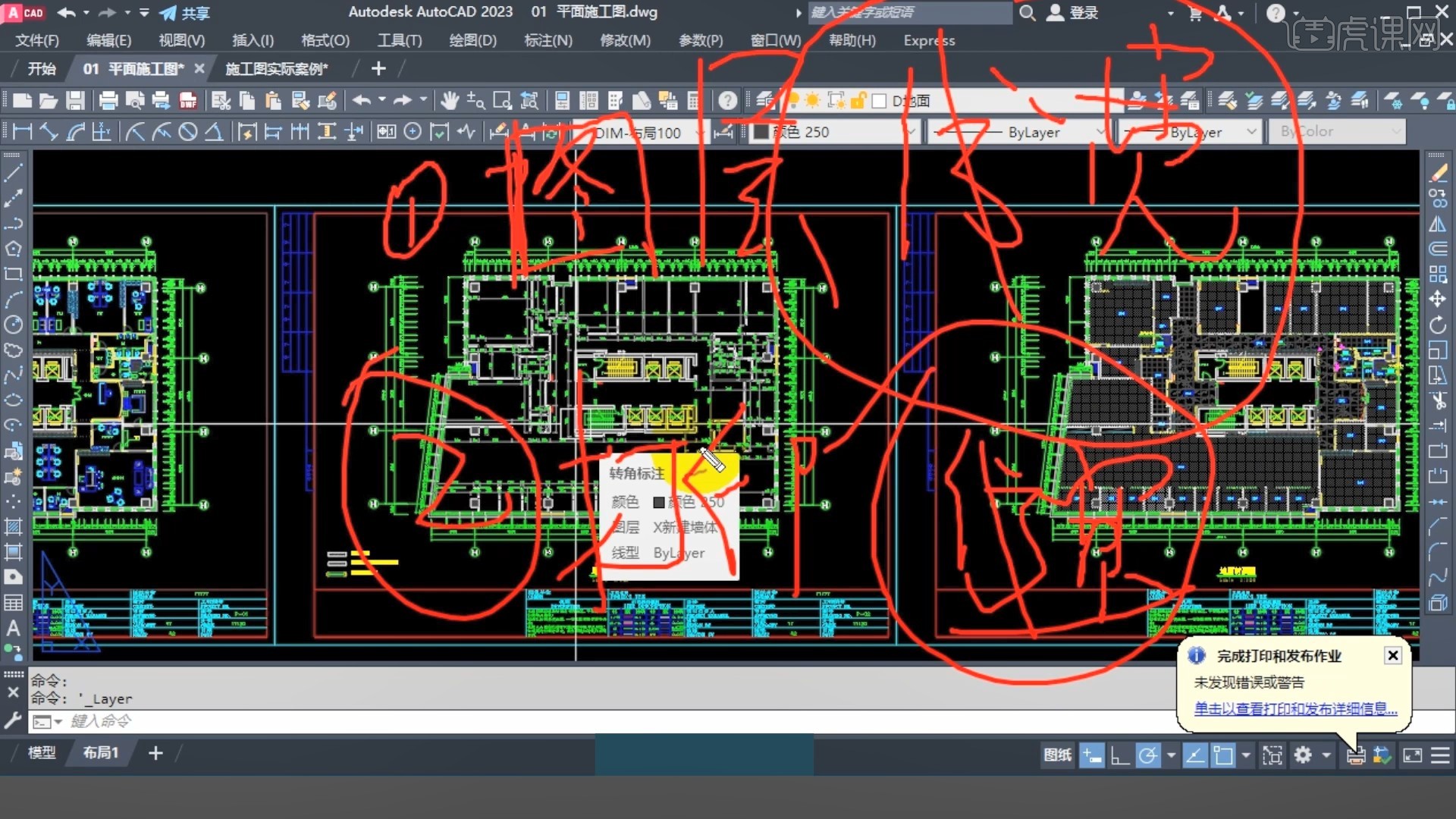Image resolution: width=1456 pixels, height=819 pixels.
Task: Toggle Ortho mode in status bar
Action: click(x=1120, y=755)
